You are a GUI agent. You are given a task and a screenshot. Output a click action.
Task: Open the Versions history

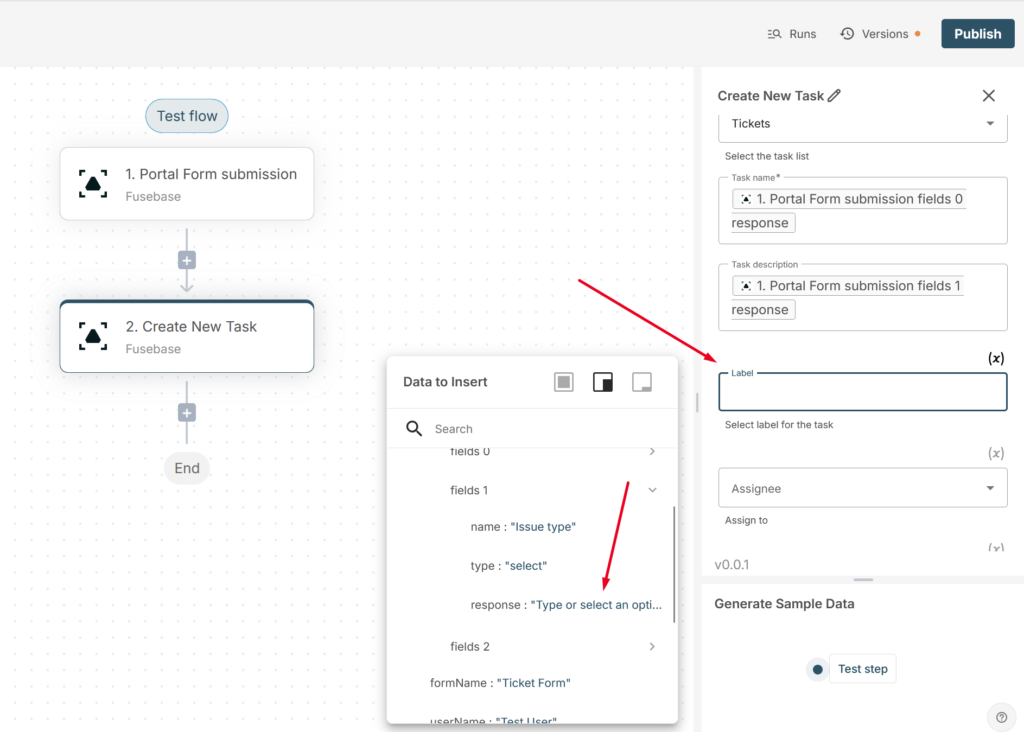click(x=880, y=34)
